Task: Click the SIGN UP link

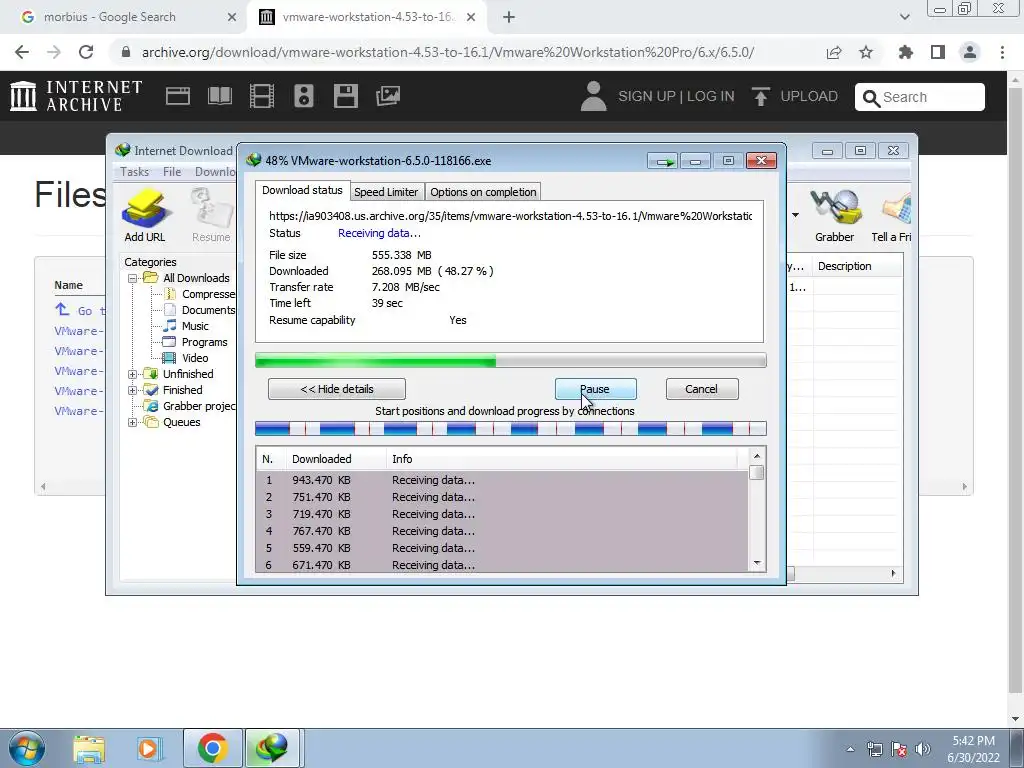Action: (647, 97)
